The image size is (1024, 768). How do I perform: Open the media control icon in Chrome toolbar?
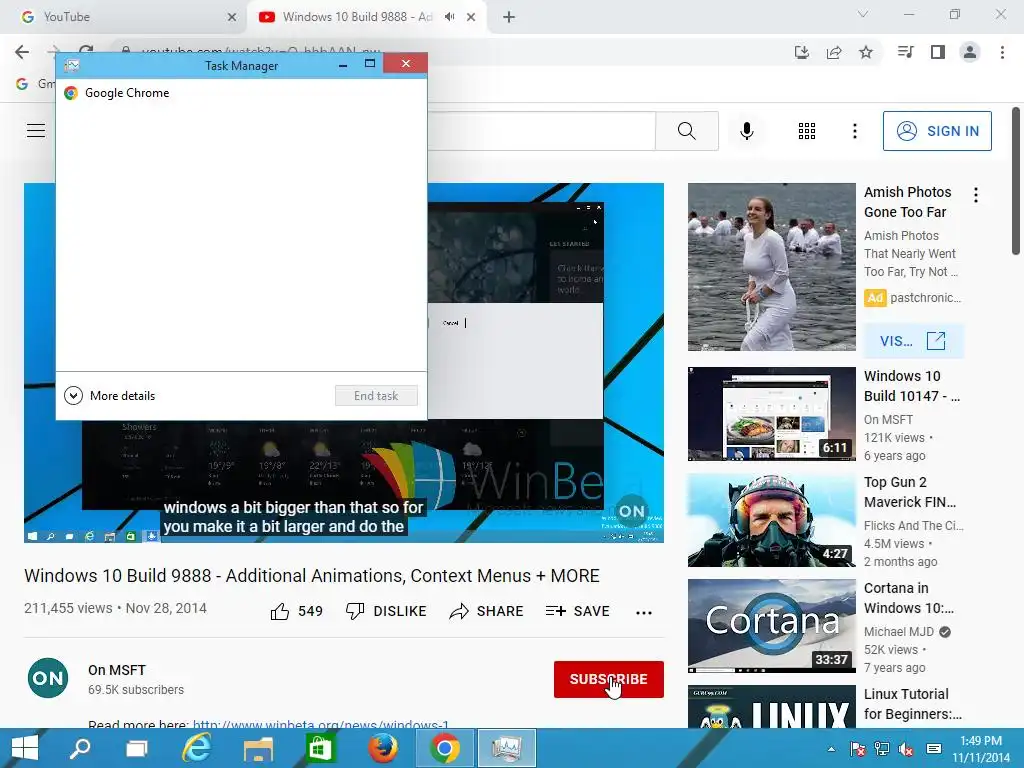tap(905, 52)
